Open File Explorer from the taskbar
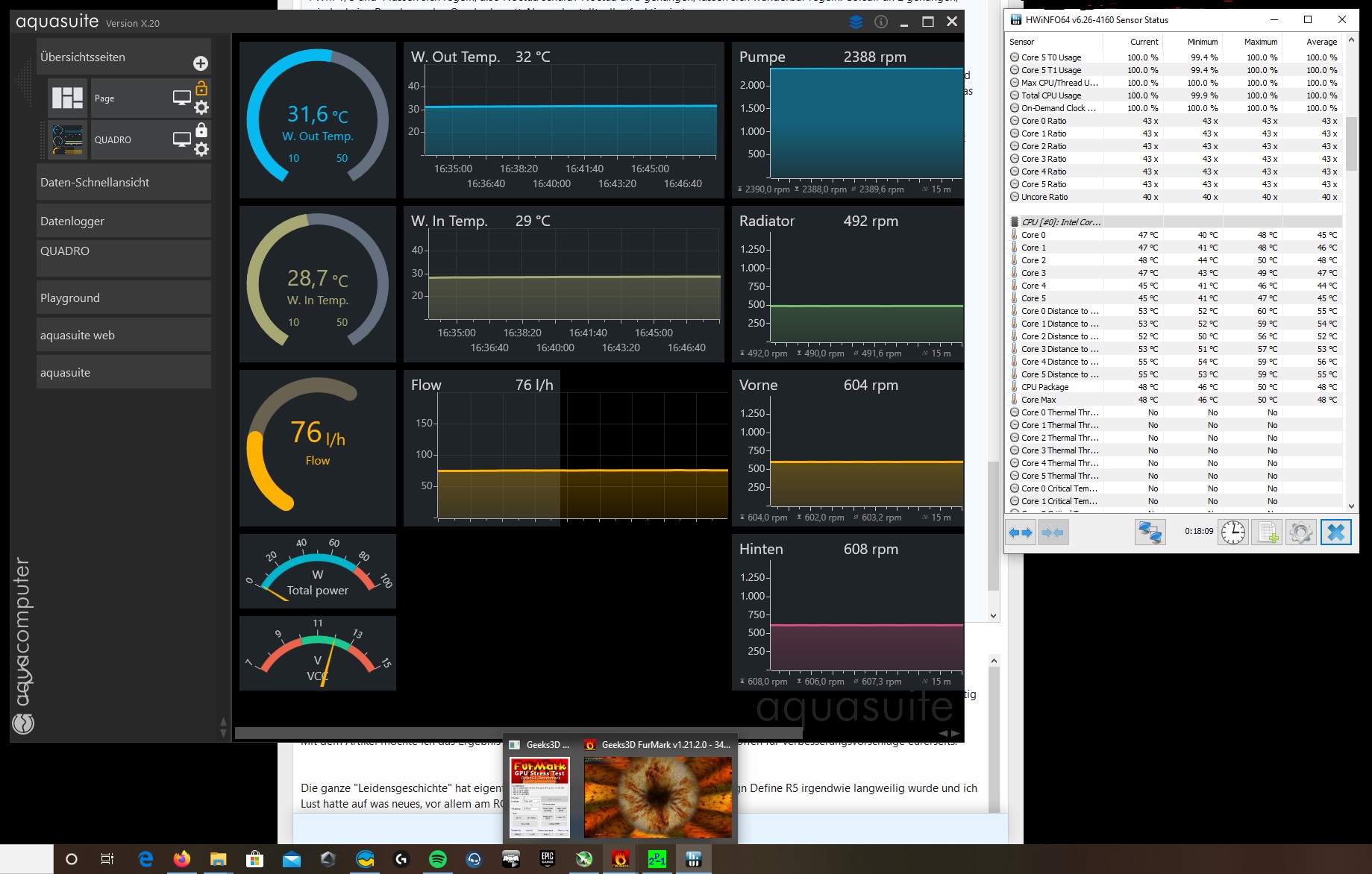1372x874 pixels. point(218,859)
